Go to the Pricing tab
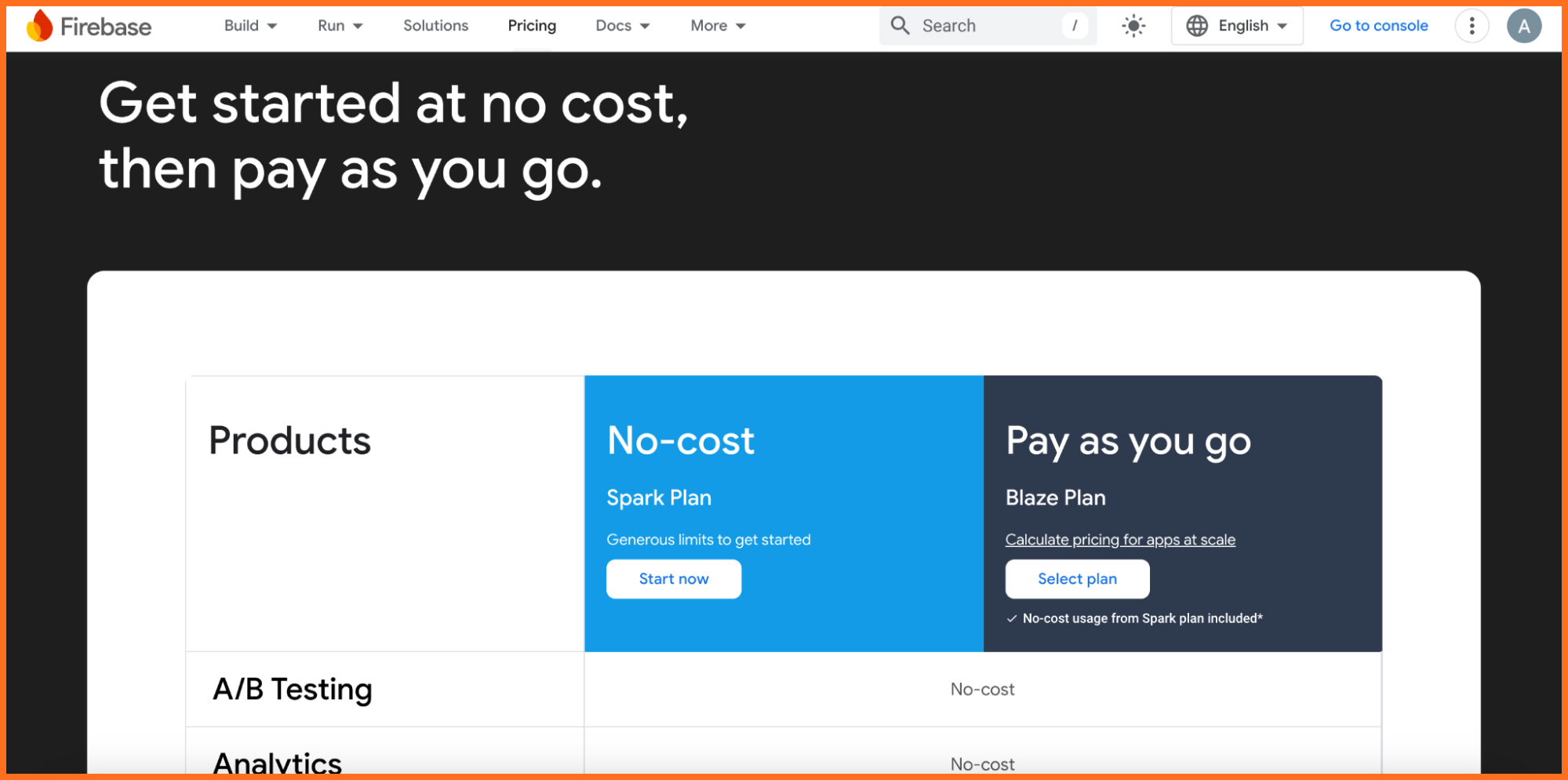Image resolution: width=1568 pixels, height=780 pixels. [x=532, y=26]
